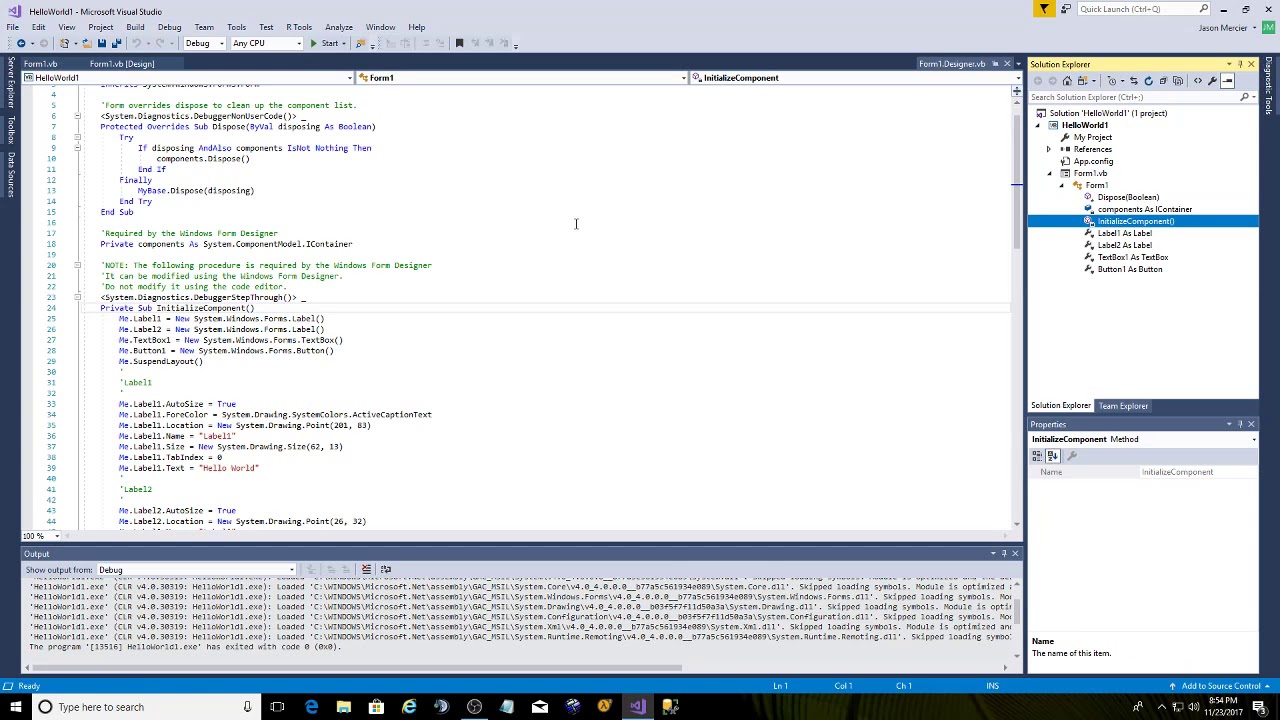
Task: Toggle Preview Selected Items in Solution Explorer
Action: pyautogui.click(x=1228, y=81)
